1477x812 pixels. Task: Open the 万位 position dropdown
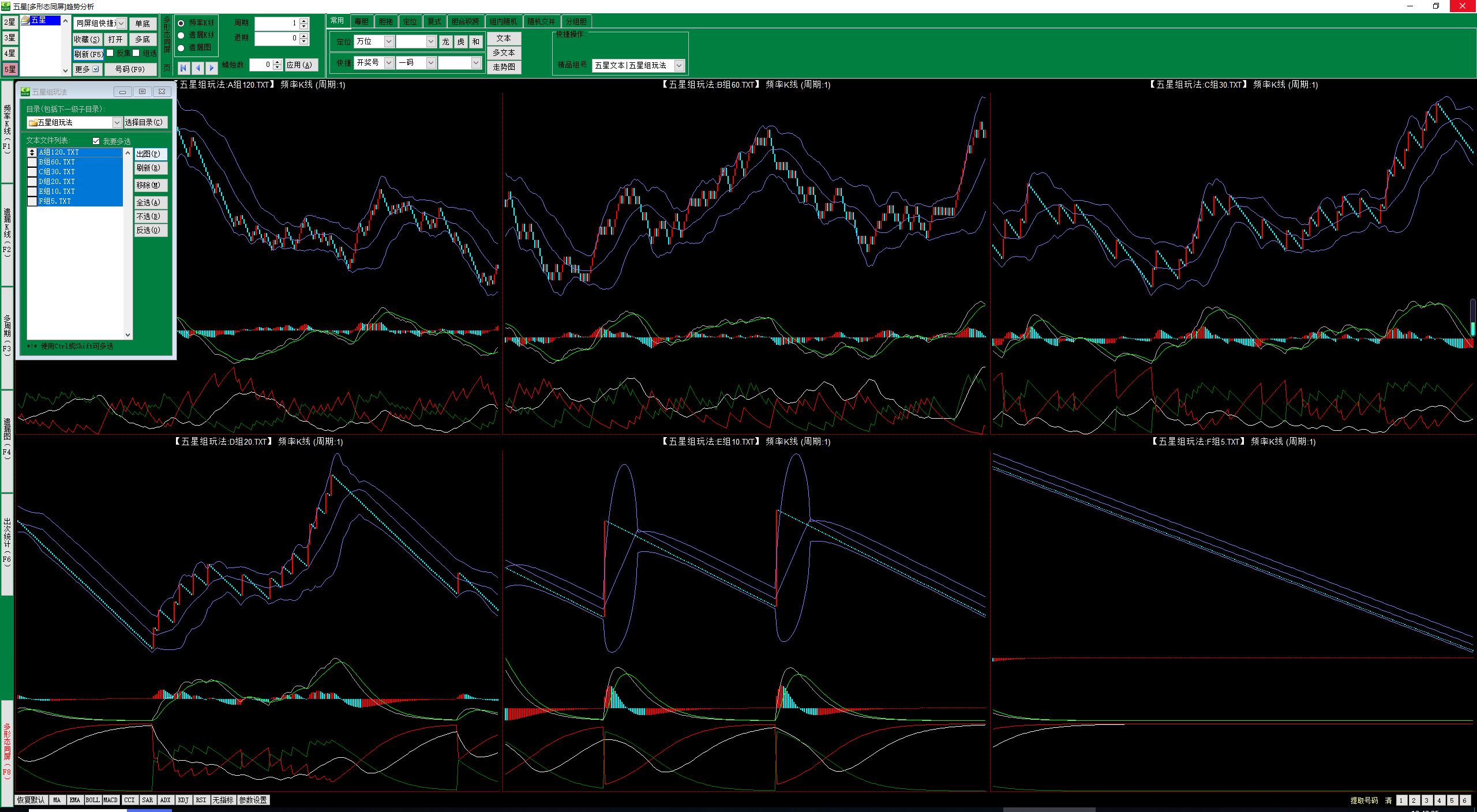click(389, 42)
